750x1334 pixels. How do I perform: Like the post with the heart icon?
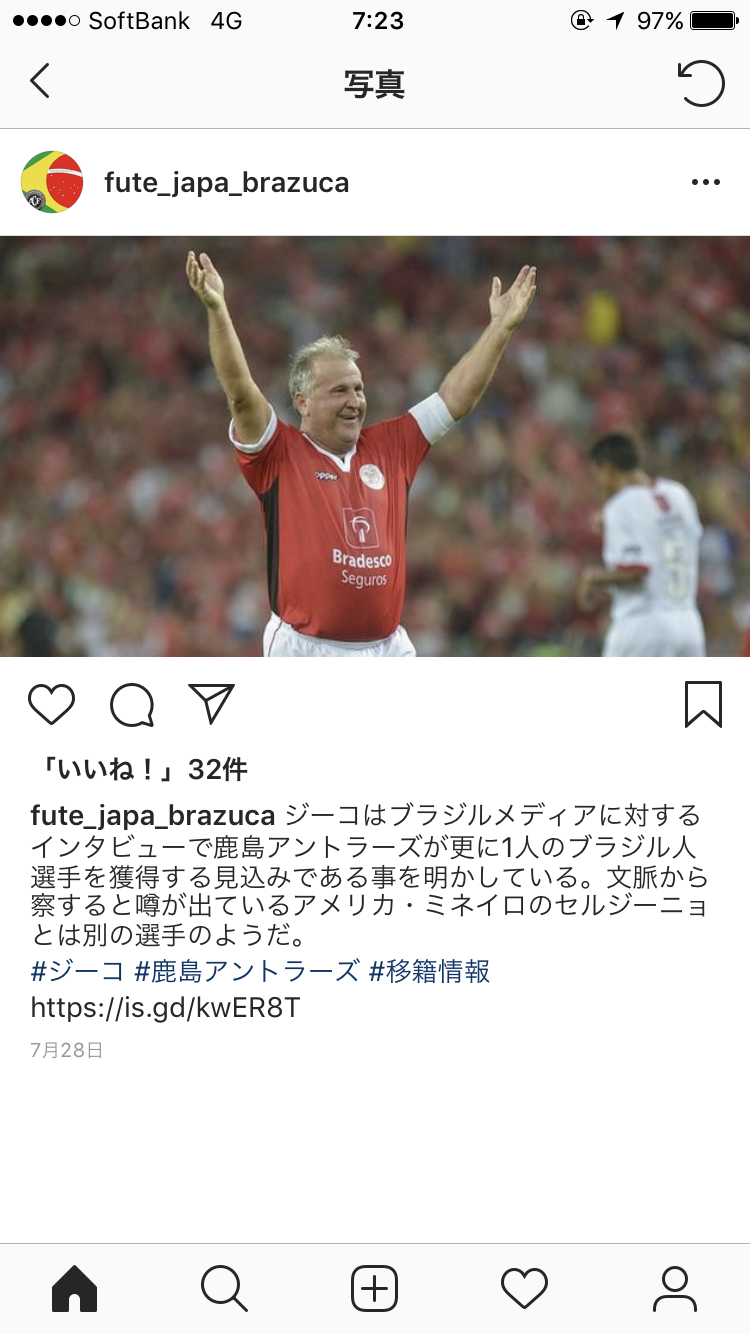pyautogui.click(x=52, y=705)
